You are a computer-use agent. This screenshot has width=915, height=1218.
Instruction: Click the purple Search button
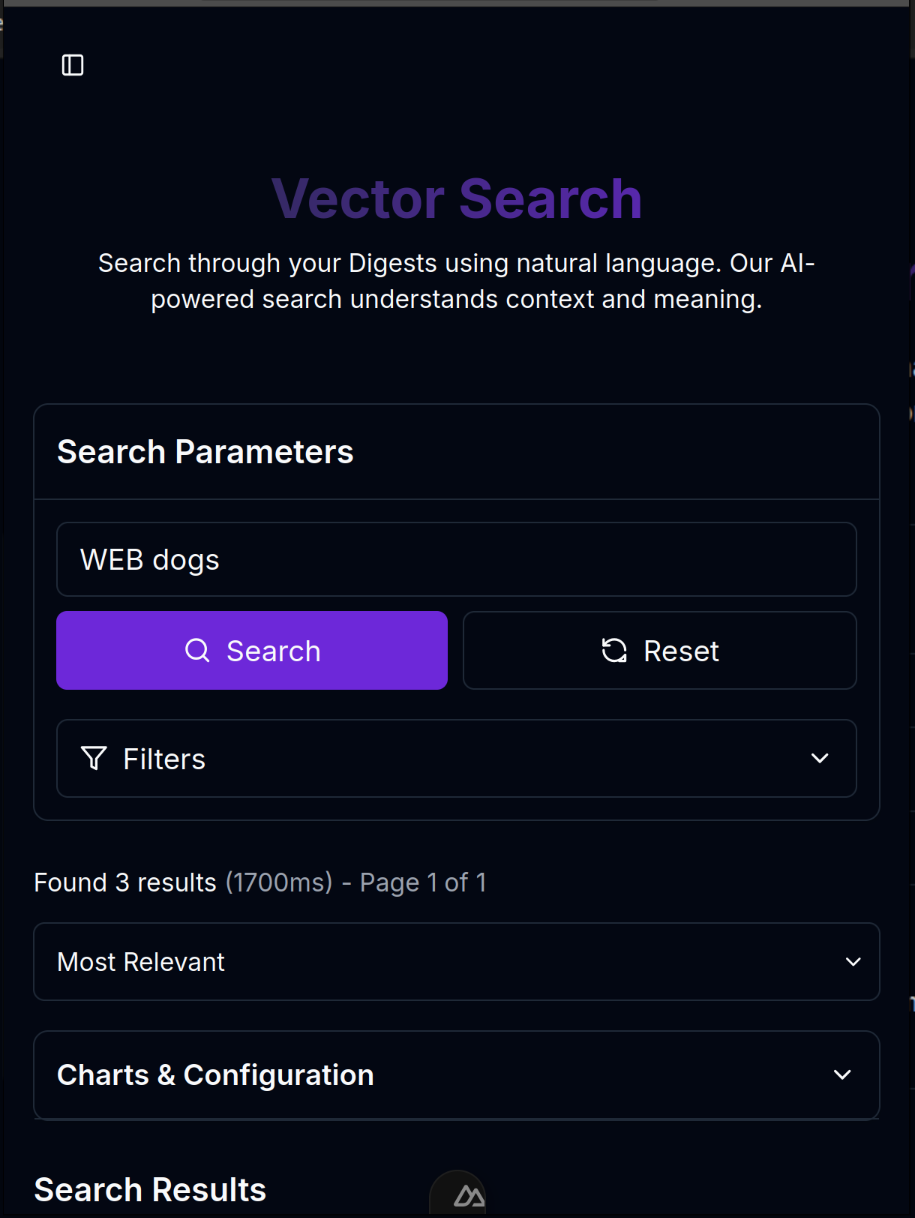(x=252, y=651)
